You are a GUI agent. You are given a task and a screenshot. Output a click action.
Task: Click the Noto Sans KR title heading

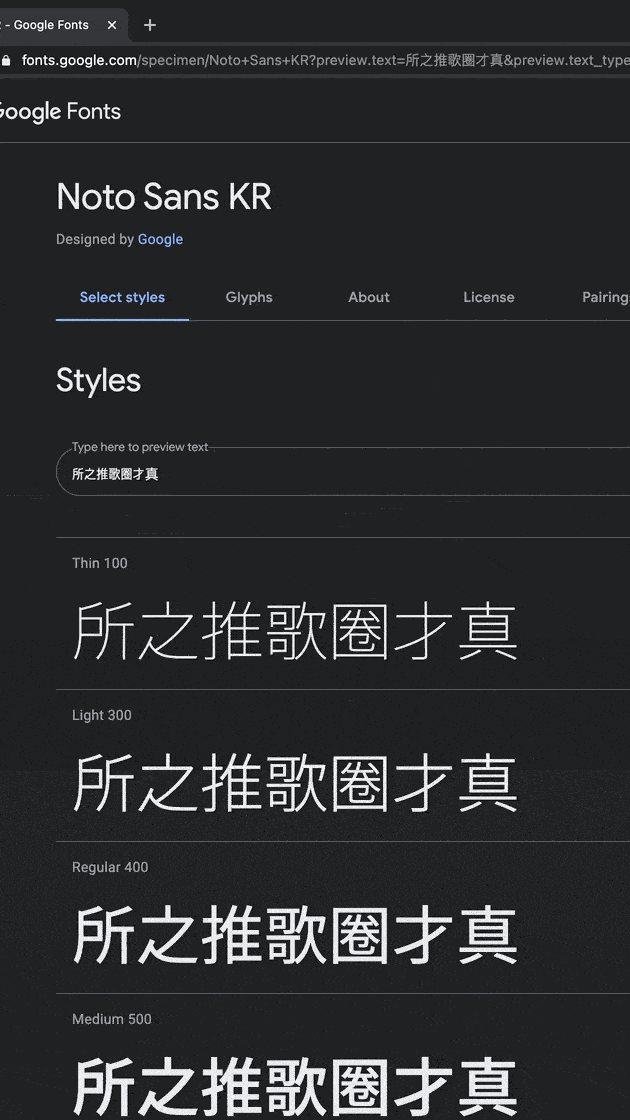pos(164,197)
